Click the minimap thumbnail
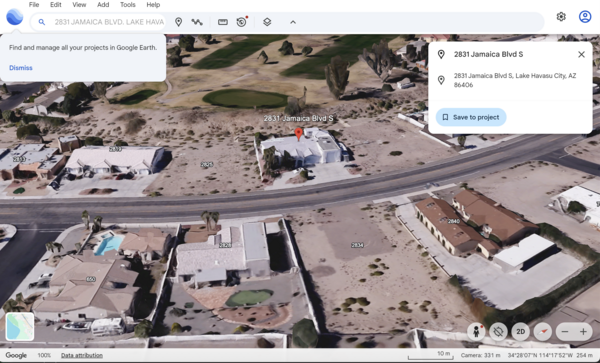This screenshot has height=363, width=600. click(x=20, y=326)
